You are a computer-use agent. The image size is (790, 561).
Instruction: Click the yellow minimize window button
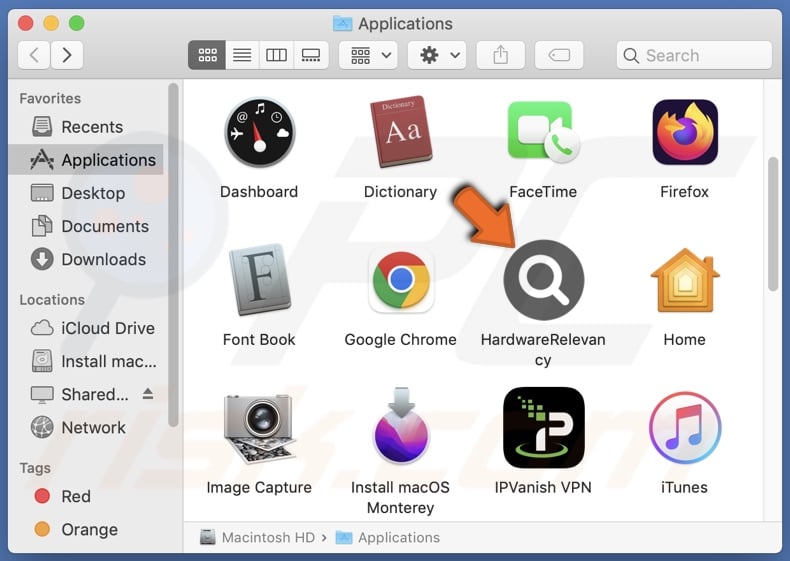tap(51, 23)
